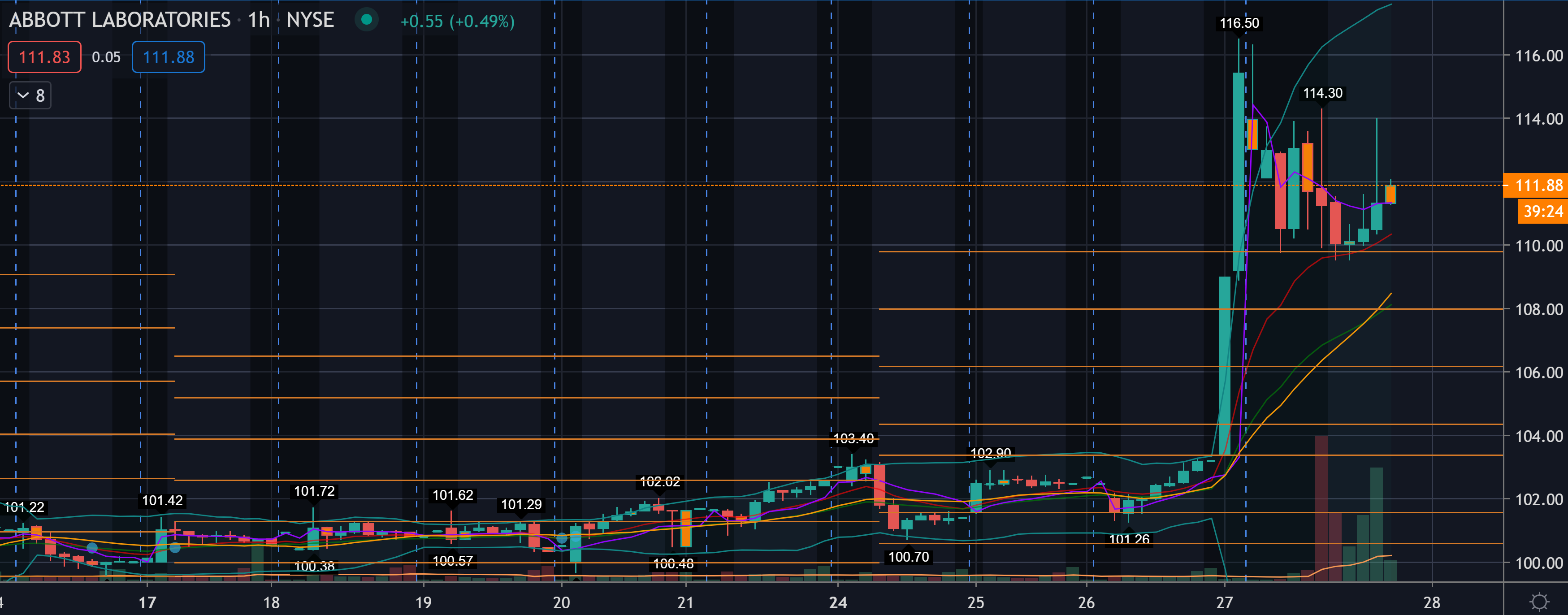Click the tall red volume bar on day 27
This screenshot has width=1568, height=615.
click(x=1321, y=508)
